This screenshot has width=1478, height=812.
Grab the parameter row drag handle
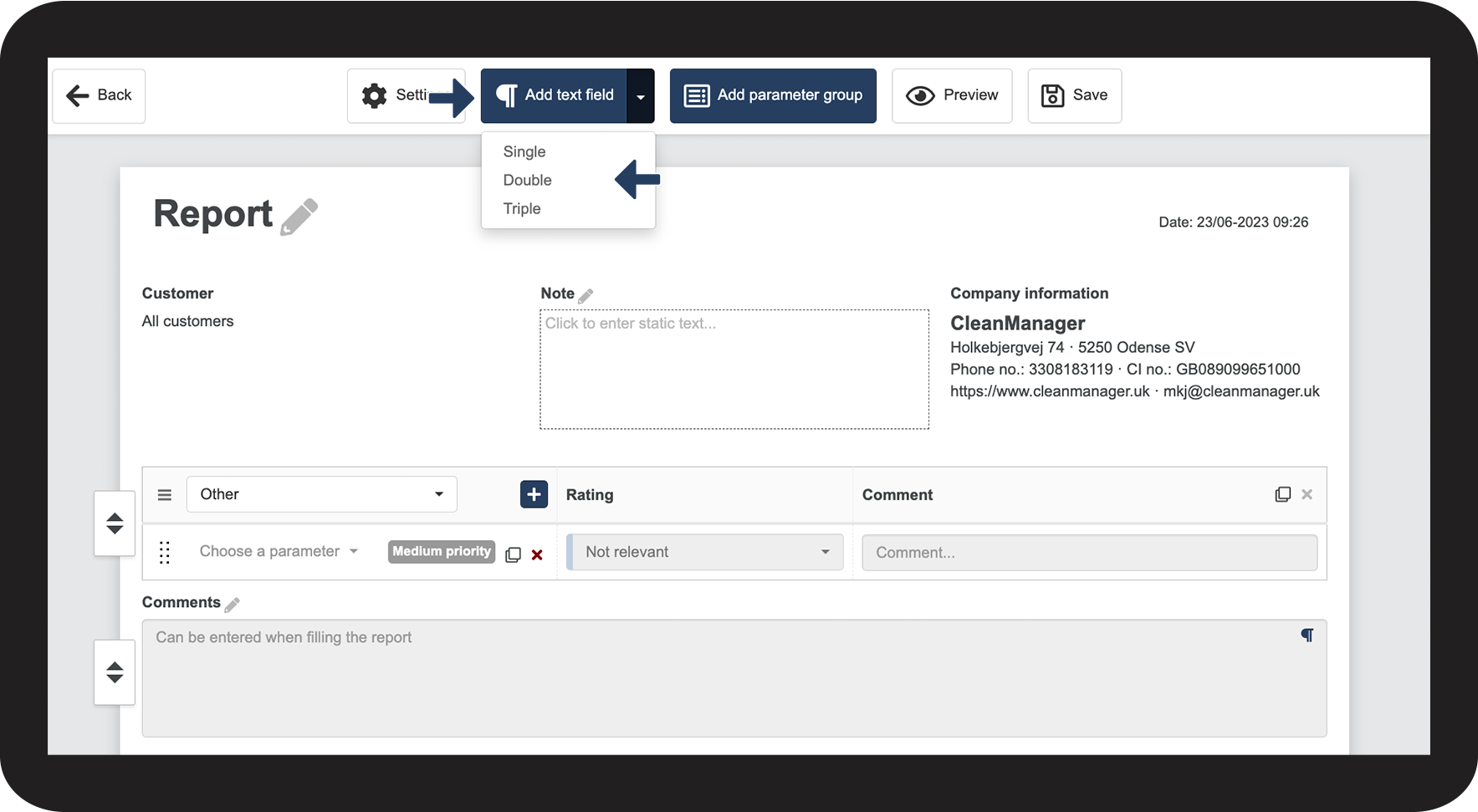tap(165, 552)
